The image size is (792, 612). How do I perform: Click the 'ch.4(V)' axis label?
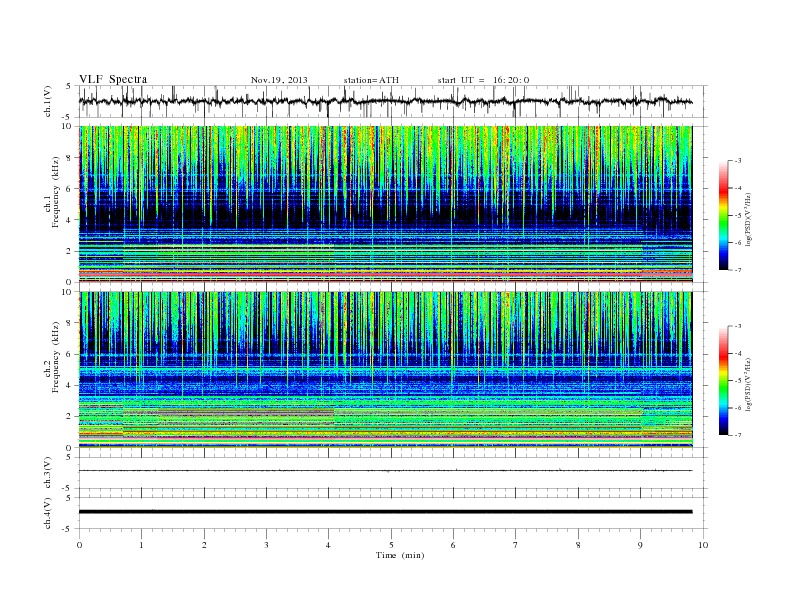coord(48,513)
